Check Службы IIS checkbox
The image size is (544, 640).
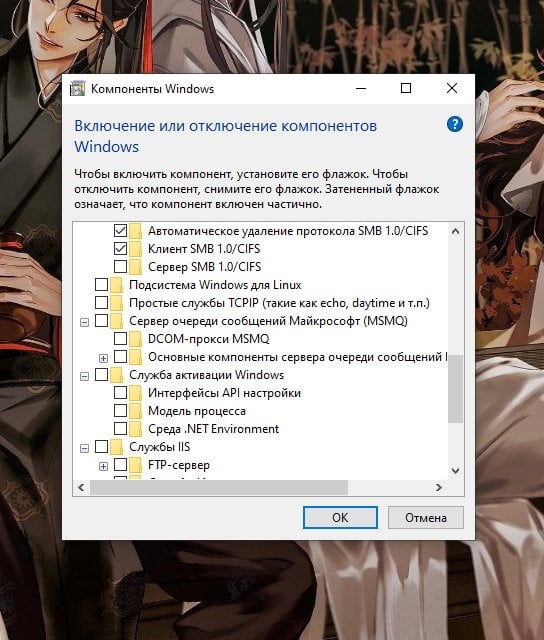click(x=101, y=447)
